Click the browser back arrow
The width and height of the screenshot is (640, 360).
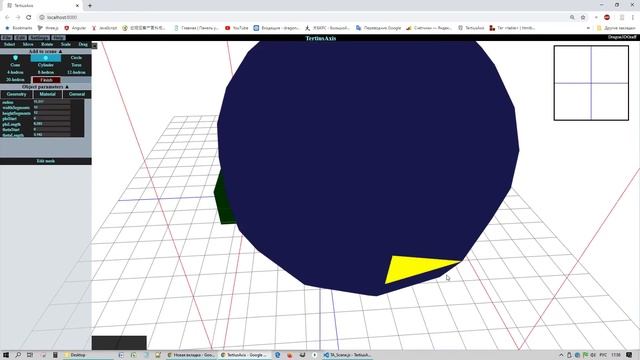point(7,17)
